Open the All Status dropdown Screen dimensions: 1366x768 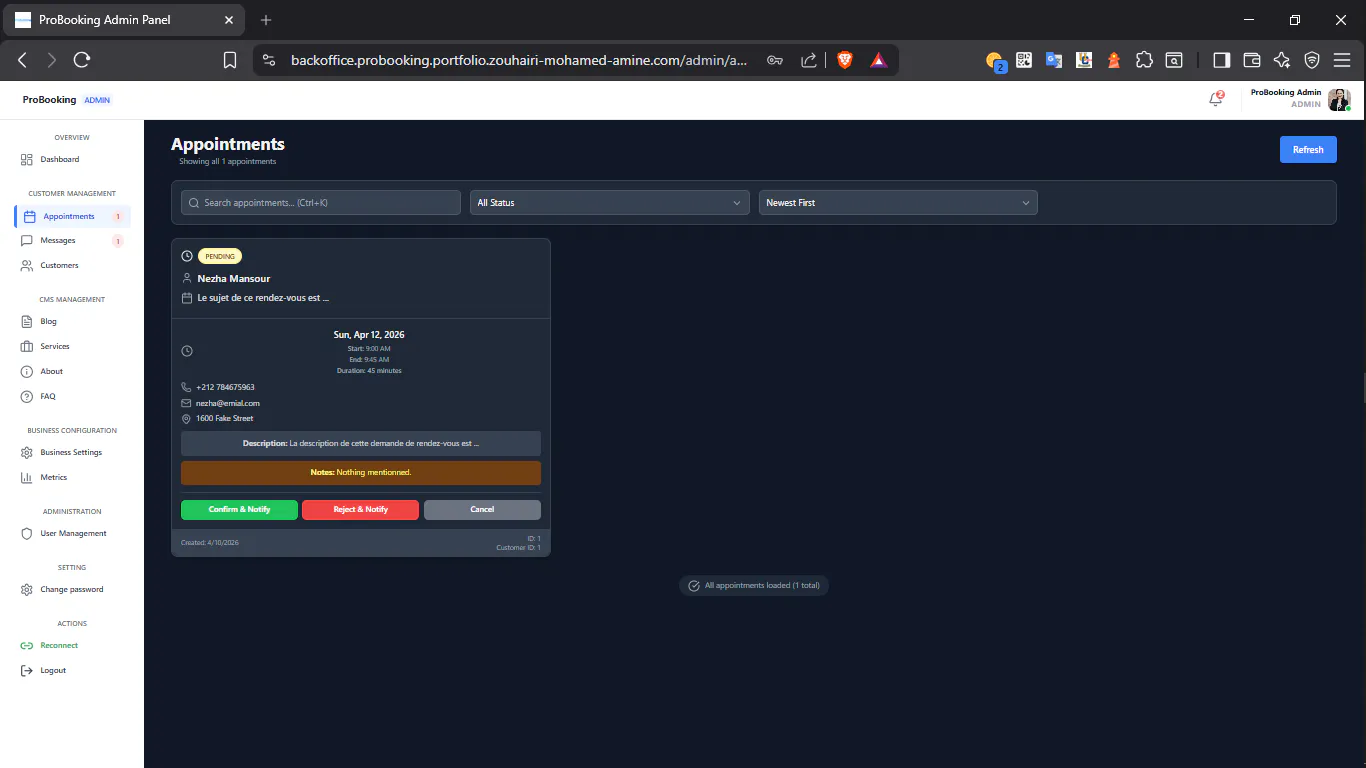pos(610,203)
